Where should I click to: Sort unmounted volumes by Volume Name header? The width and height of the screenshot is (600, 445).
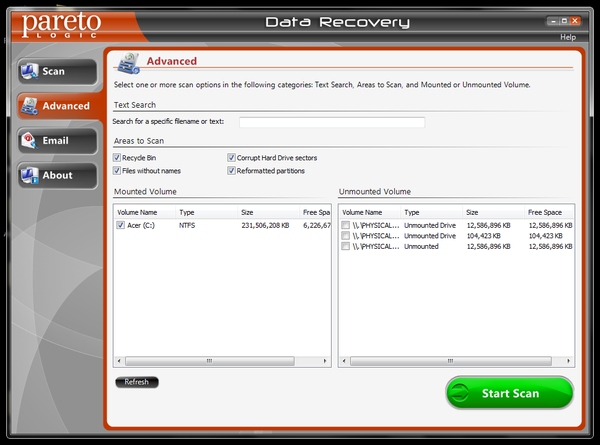(x=370, y=212)
